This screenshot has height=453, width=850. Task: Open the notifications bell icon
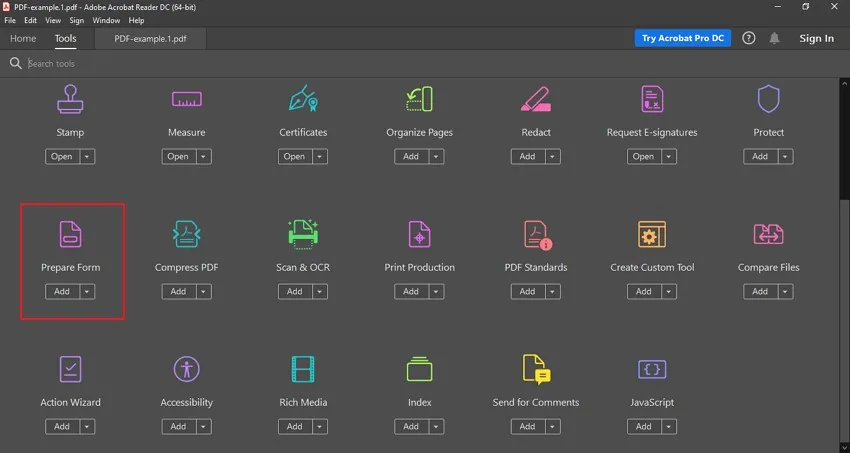click(x=775, y=38)
